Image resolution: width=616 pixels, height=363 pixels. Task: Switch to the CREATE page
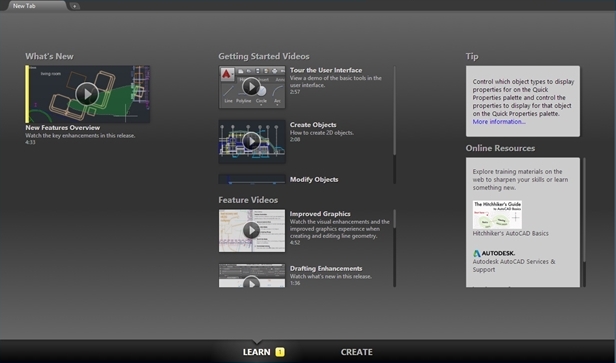click(356, 352)
